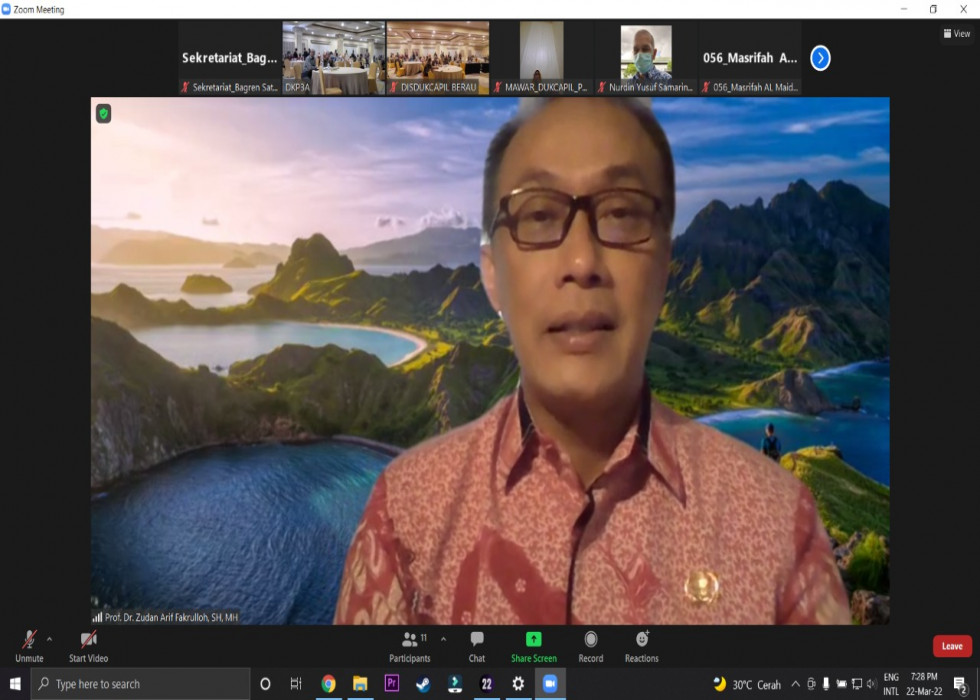Click the green encryption shield icon
Screen dimensions: 980x700
pyautogui.click(x=103, y=114)
